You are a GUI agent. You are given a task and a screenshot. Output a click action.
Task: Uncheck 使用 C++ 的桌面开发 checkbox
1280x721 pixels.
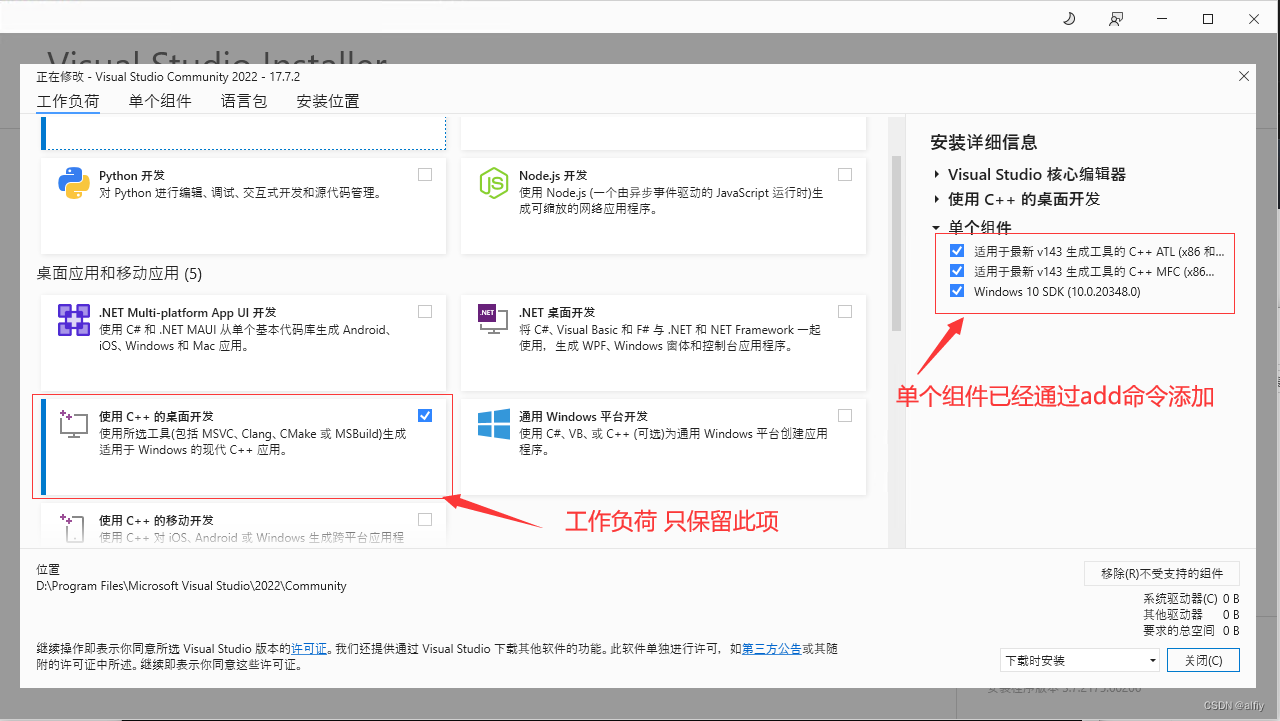point(425,415)
